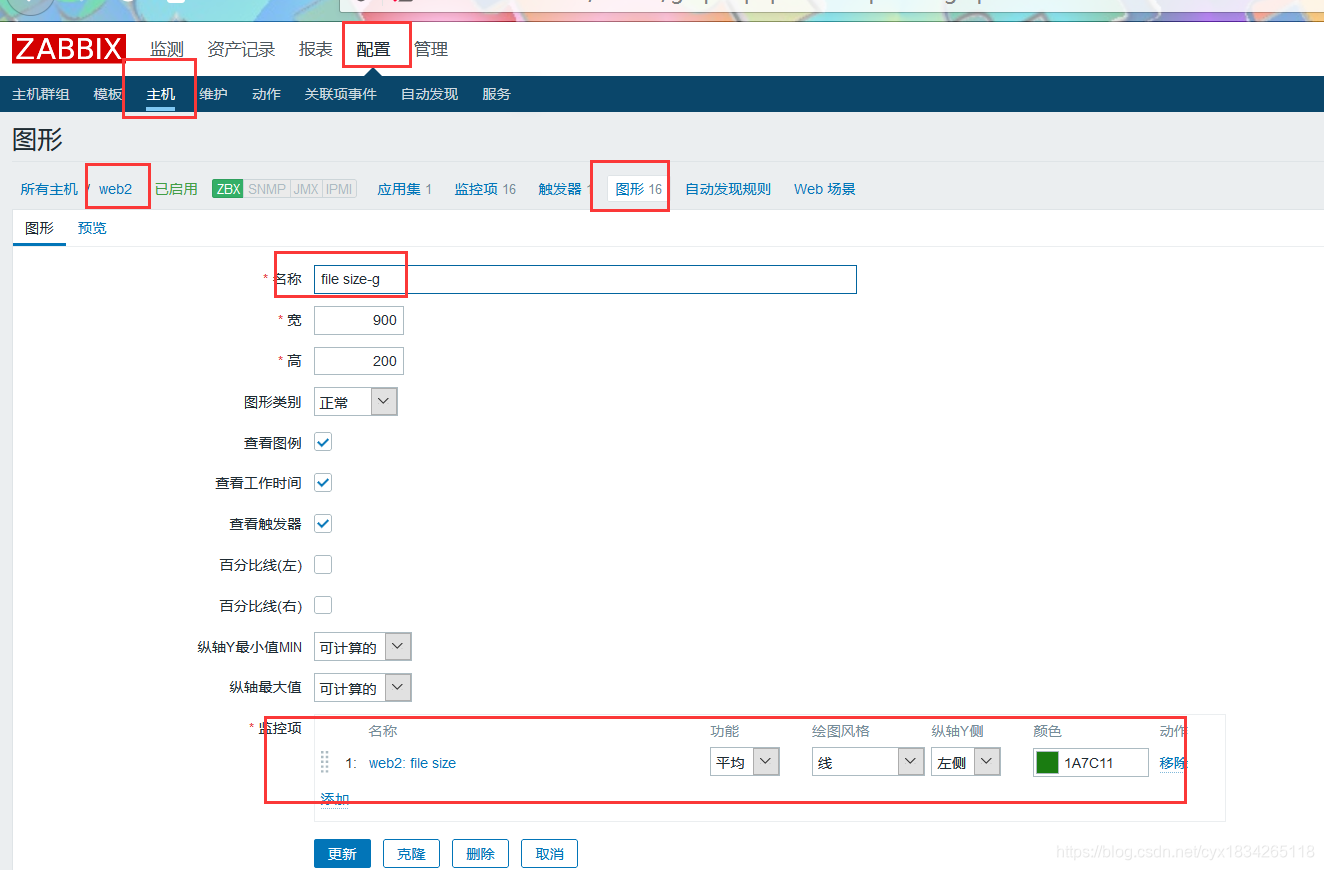Viewport: 1324px width, 870px height.
Task: Open the web2: file size item link
Action: coord(412,763)
